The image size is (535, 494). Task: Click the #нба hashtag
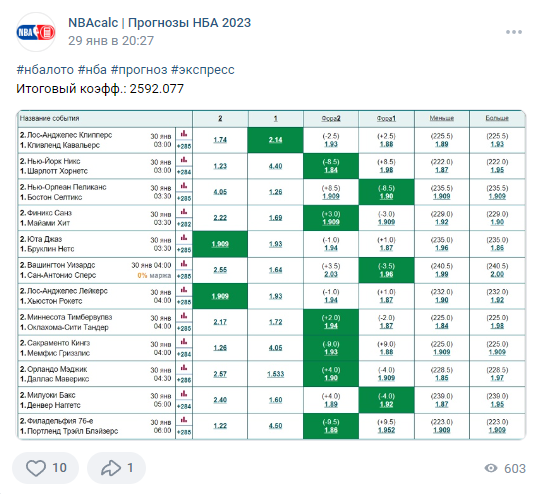tap(92, 70)
